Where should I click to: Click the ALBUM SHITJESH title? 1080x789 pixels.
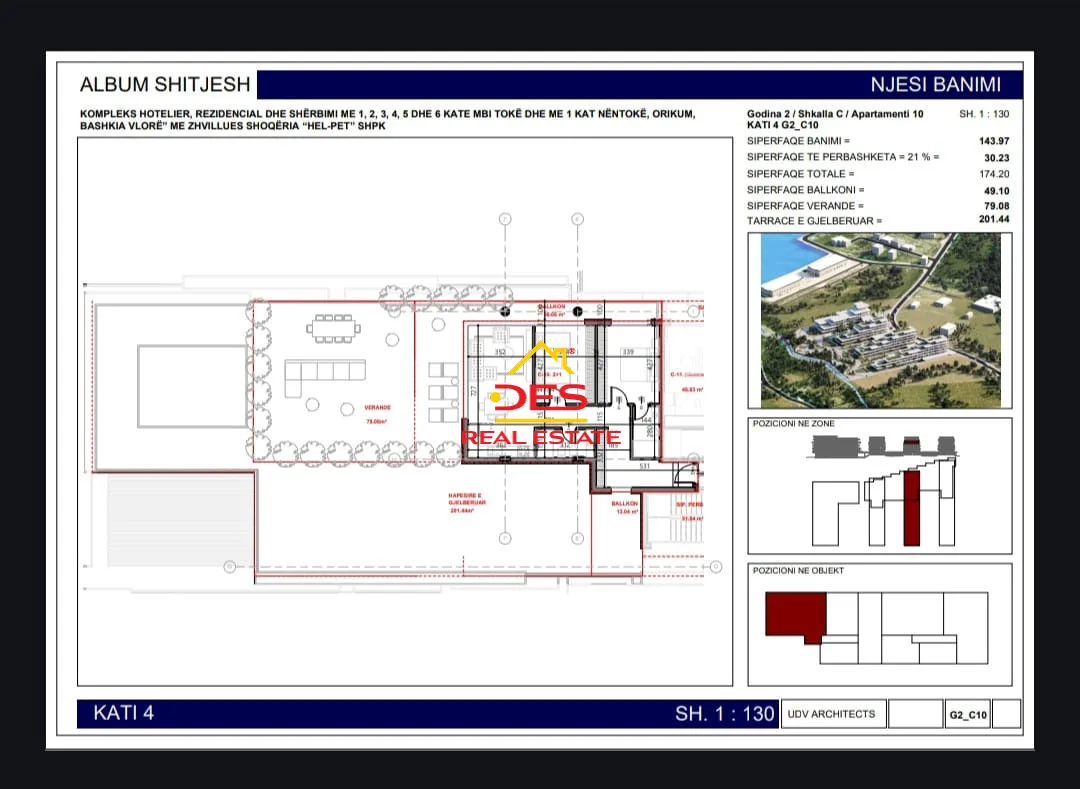pyautogui.click(x=165, y=84)
